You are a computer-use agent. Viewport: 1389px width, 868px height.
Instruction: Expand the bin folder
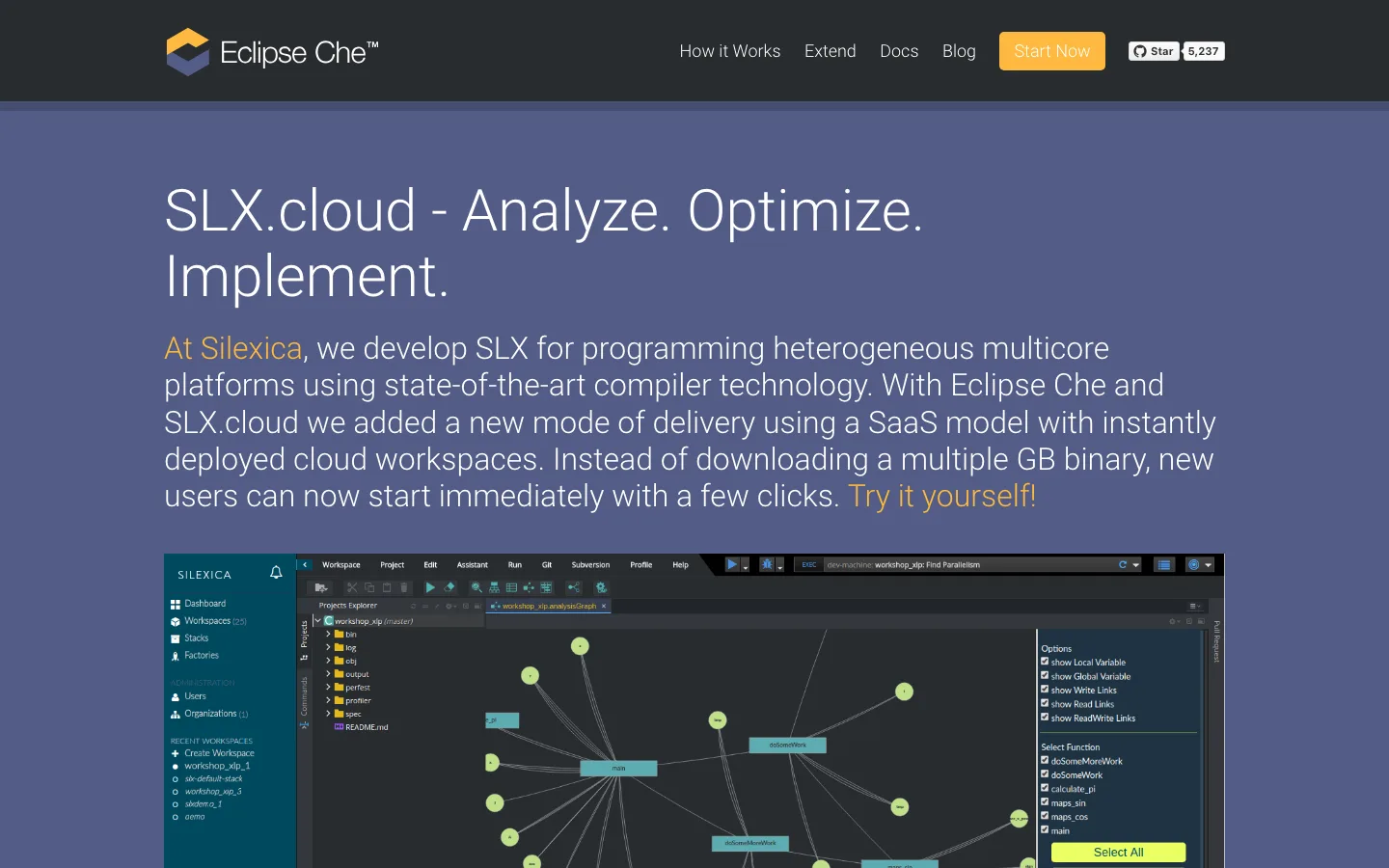(328, 635)
